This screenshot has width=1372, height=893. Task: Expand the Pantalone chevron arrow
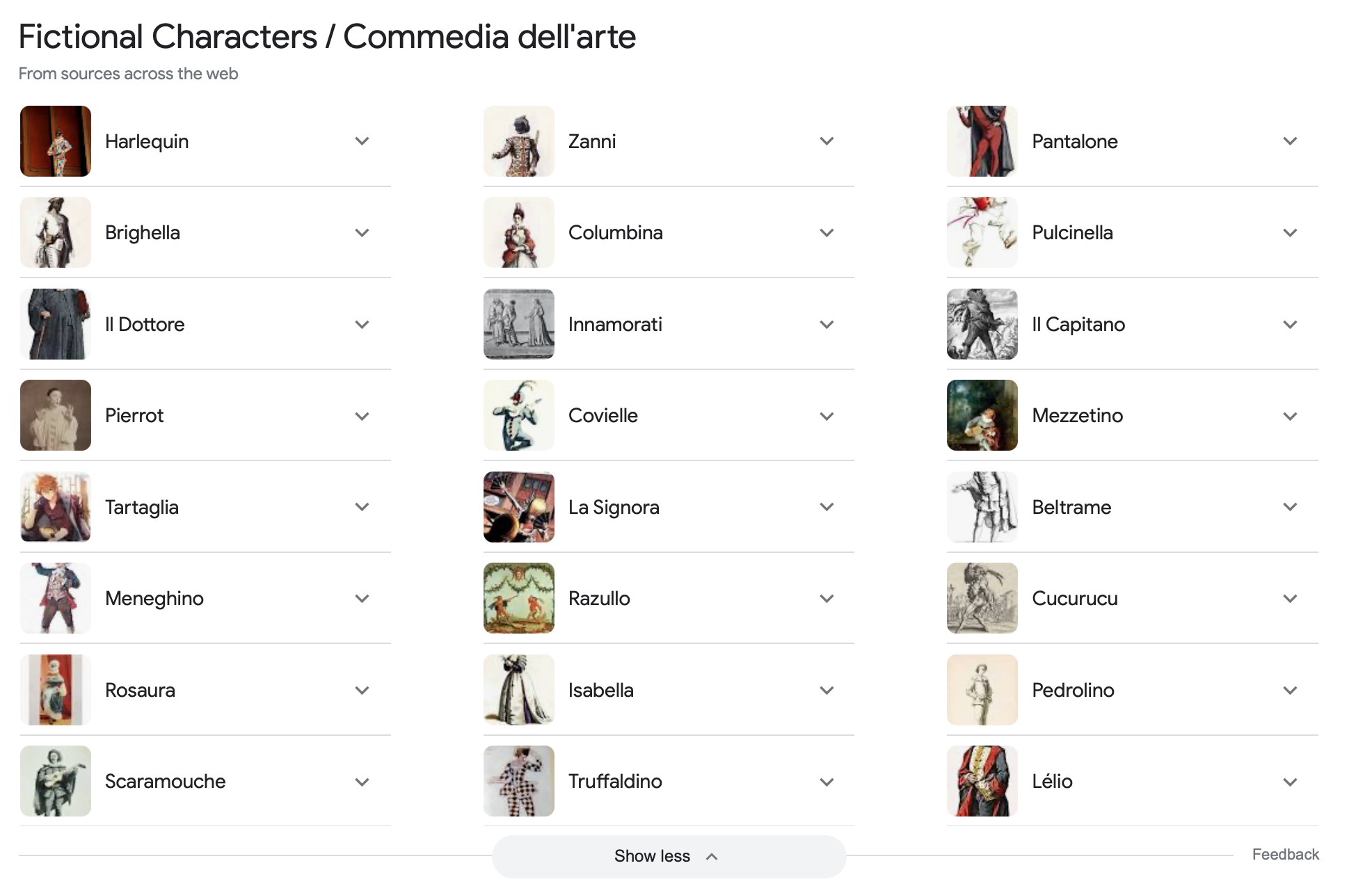coord(1290,141)
